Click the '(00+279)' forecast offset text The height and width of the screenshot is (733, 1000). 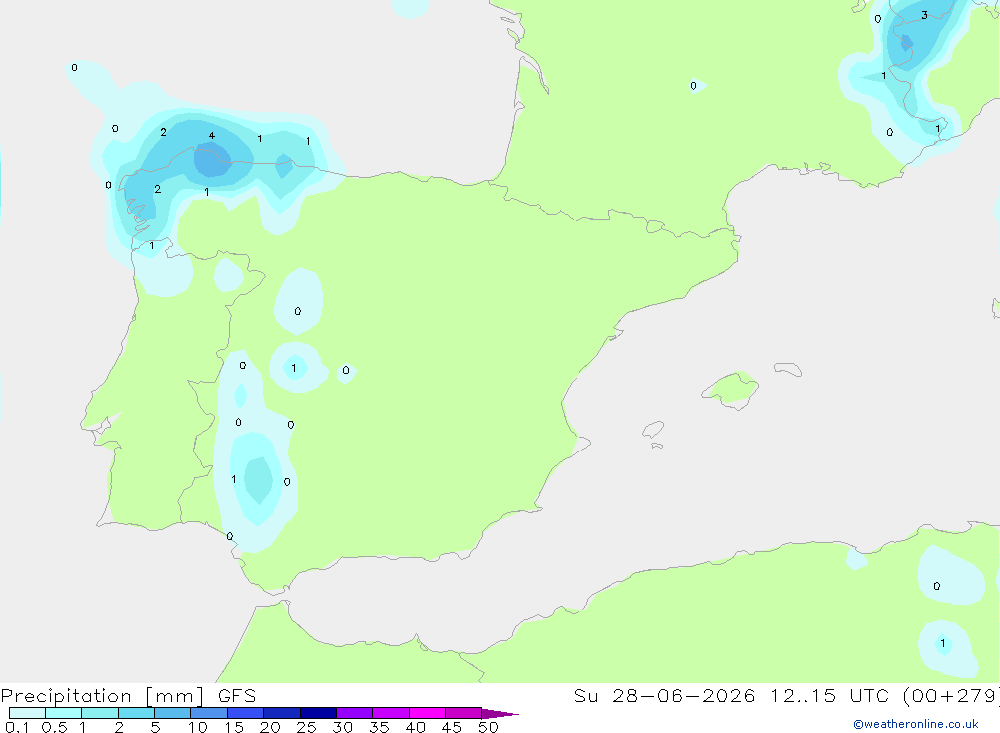click(951, 696)
